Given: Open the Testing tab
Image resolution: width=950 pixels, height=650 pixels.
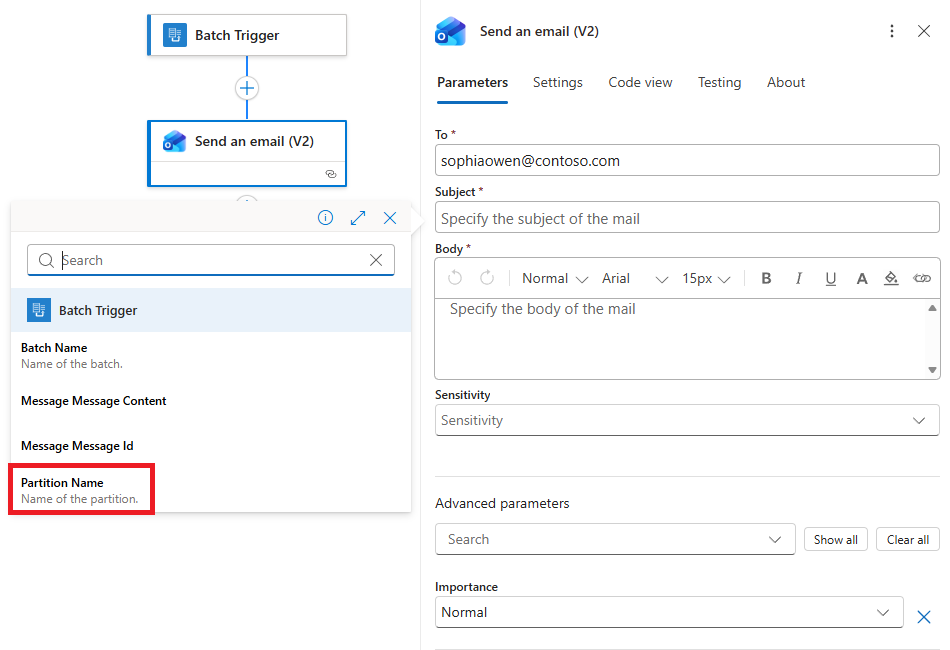Looking at the screenshot, I should (x=719, y=82).
